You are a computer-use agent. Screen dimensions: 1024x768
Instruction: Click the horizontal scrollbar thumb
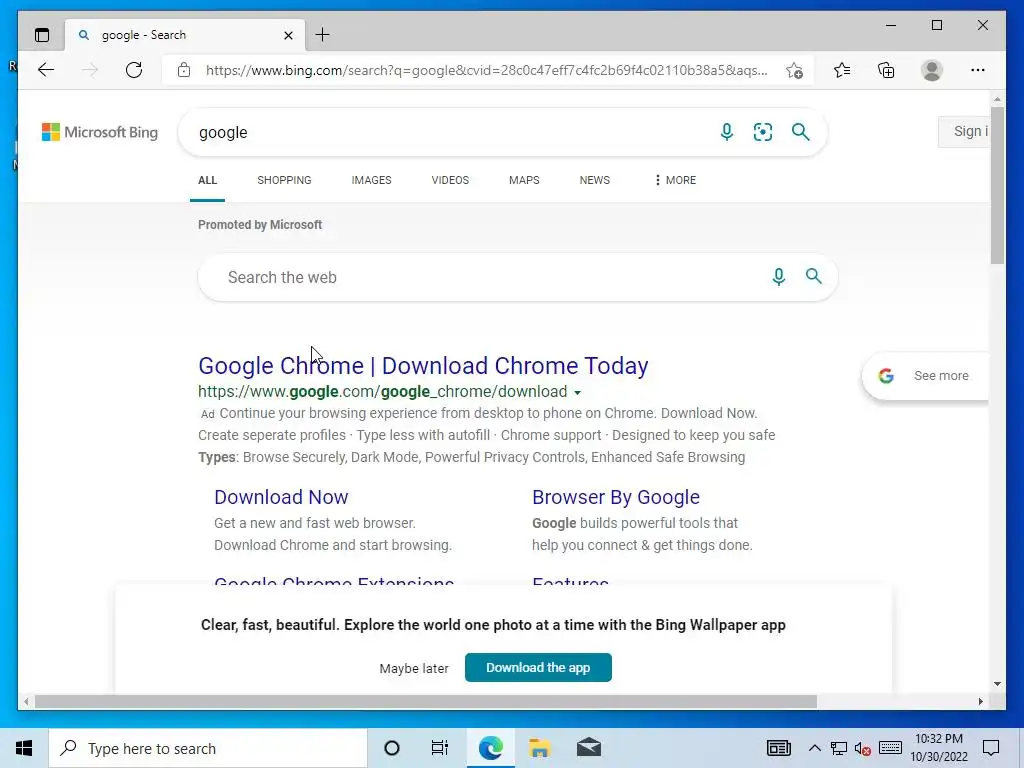tap(426, 701)
